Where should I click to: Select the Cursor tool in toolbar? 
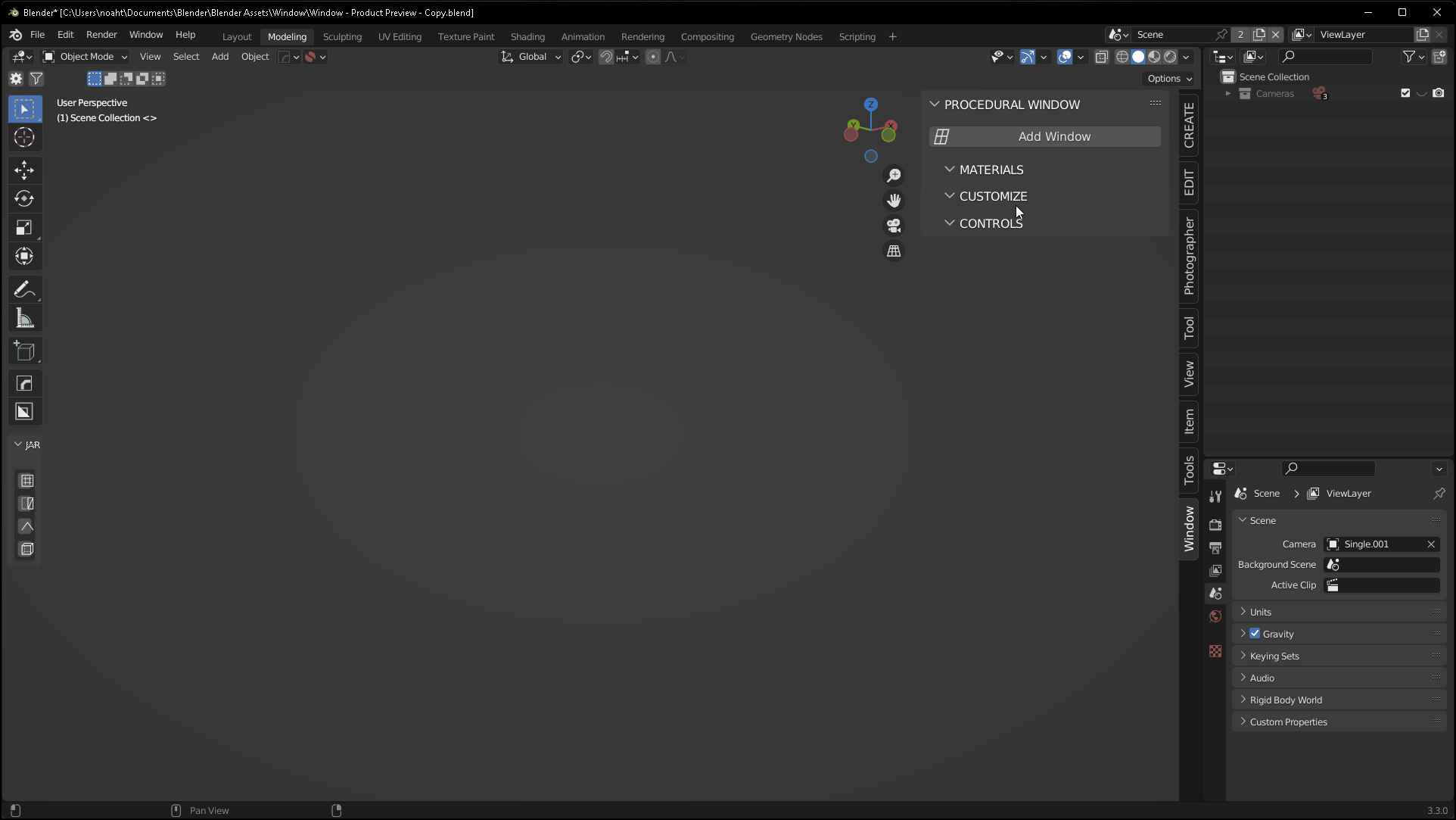click(24, 138)
